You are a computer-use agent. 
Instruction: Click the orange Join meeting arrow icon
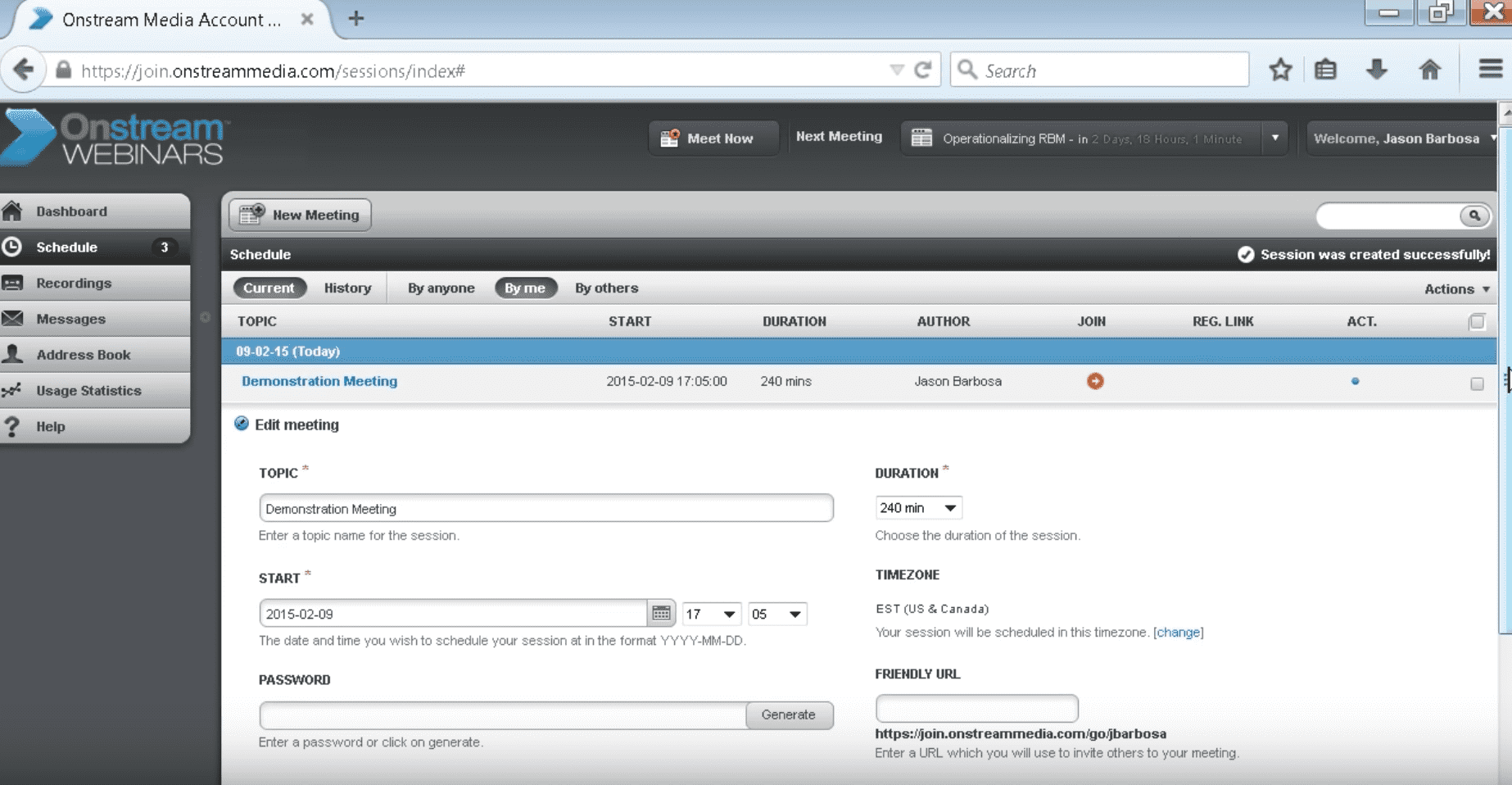coord(1094,381)
